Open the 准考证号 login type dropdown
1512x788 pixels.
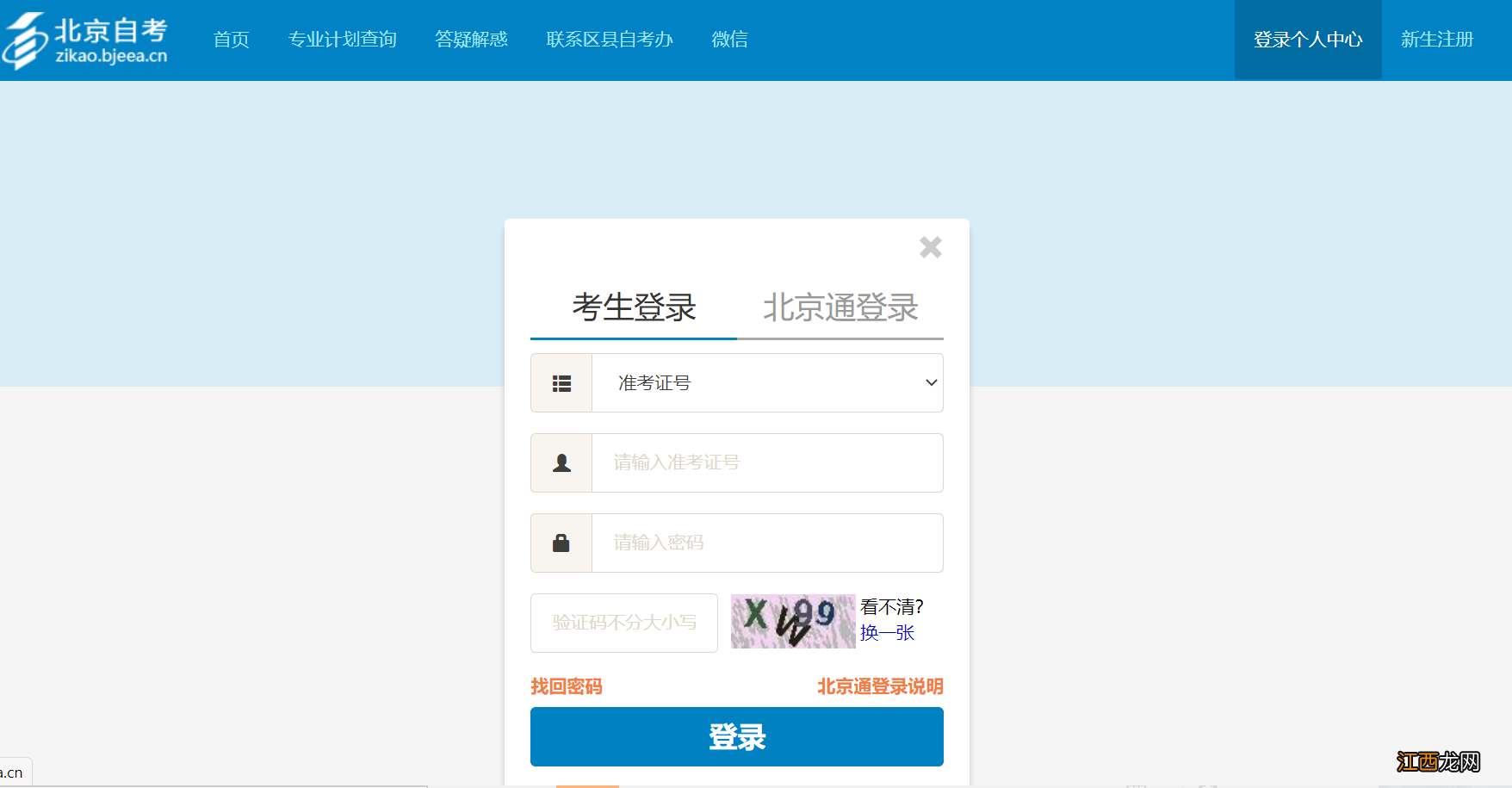767,383
